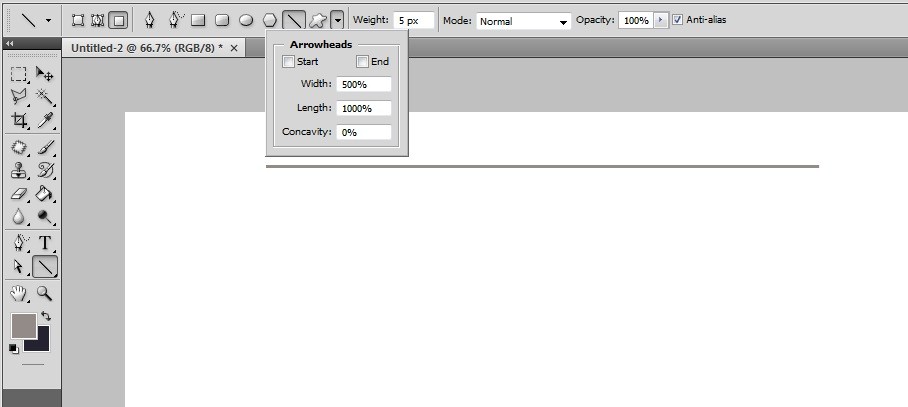The width and height of the screenshot is (908, 407).
Task: Select the Paint Bucket tool
Action: (x=45, y=193)
